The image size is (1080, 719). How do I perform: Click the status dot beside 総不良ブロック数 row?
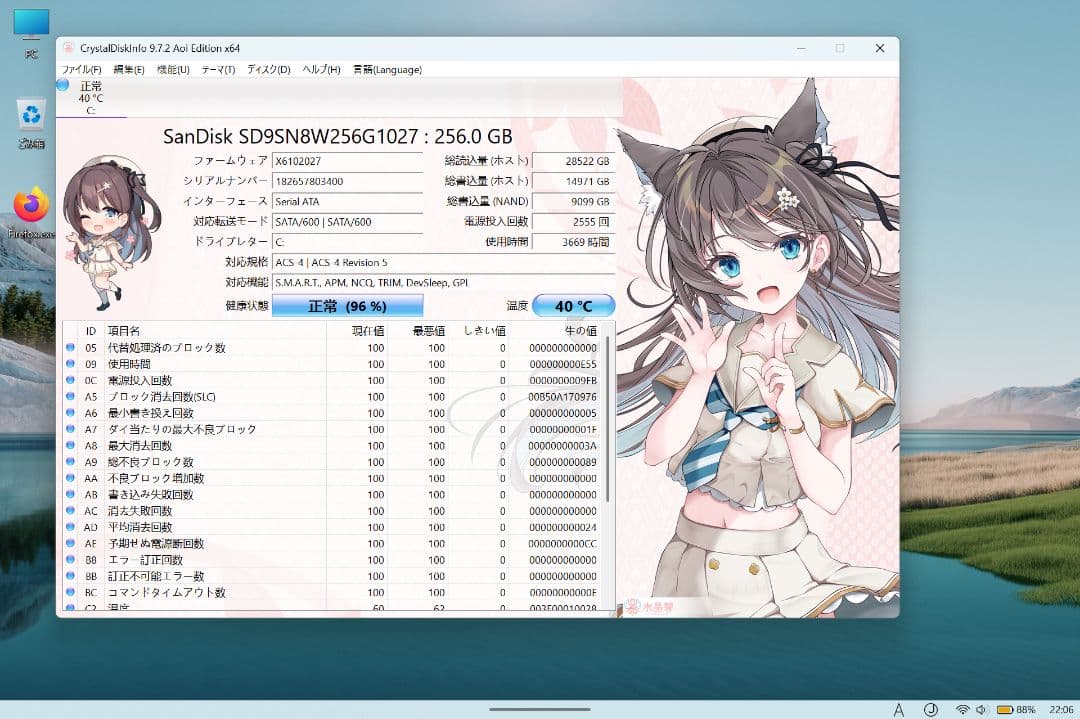[68, 462]
